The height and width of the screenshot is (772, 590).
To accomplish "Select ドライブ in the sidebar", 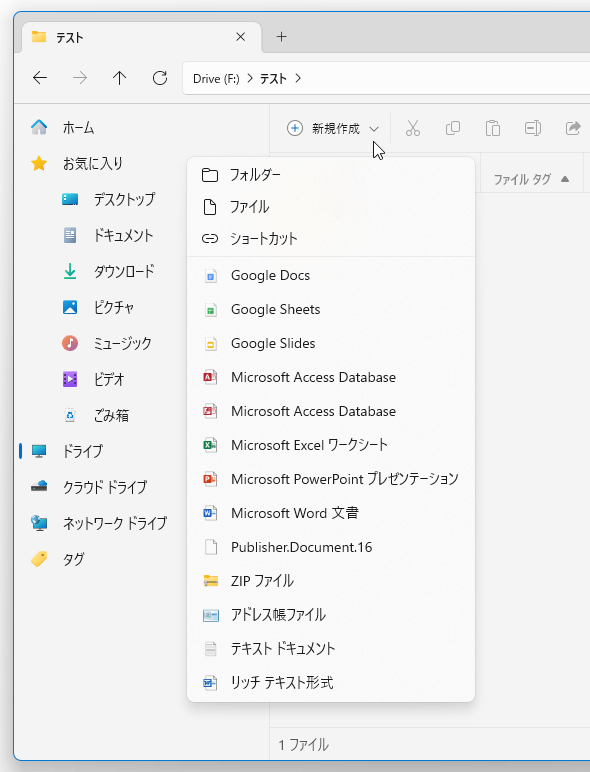I will pyautogui.click(x=66, y=451).
